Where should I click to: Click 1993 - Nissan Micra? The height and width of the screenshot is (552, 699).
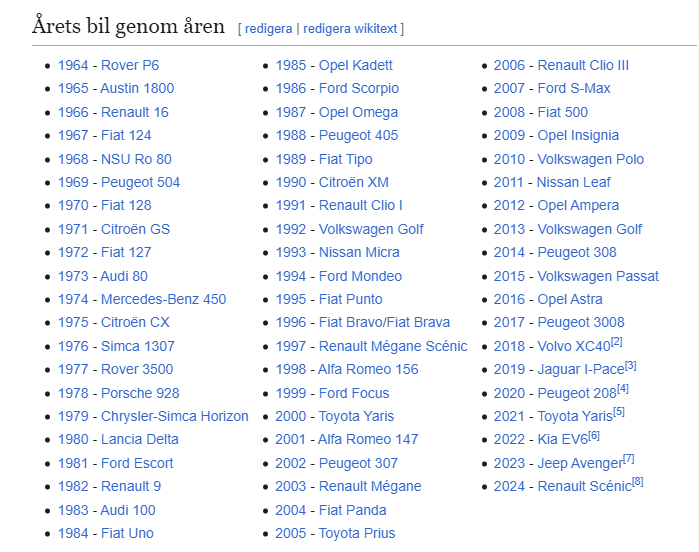pos(337,252)
